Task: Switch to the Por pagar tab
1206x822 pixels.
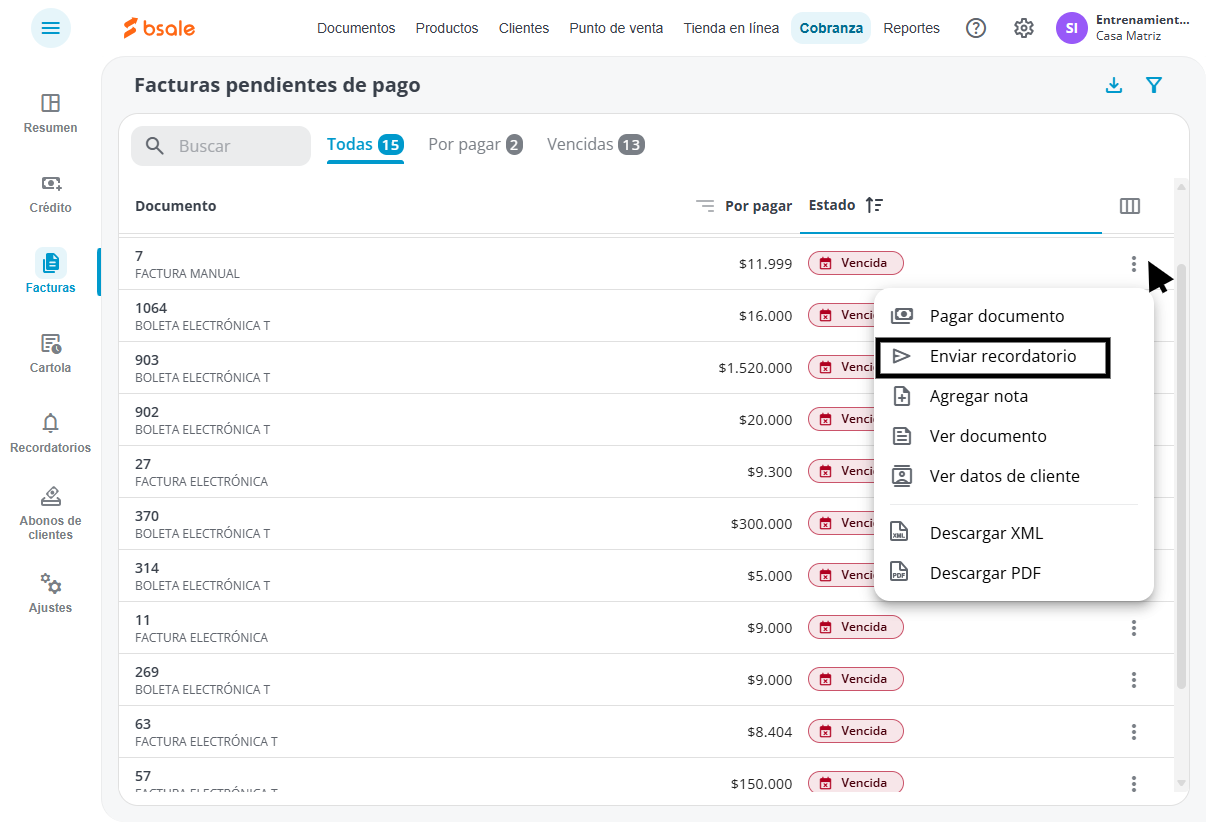Action: pyautogui.click(x=475, y=145)
